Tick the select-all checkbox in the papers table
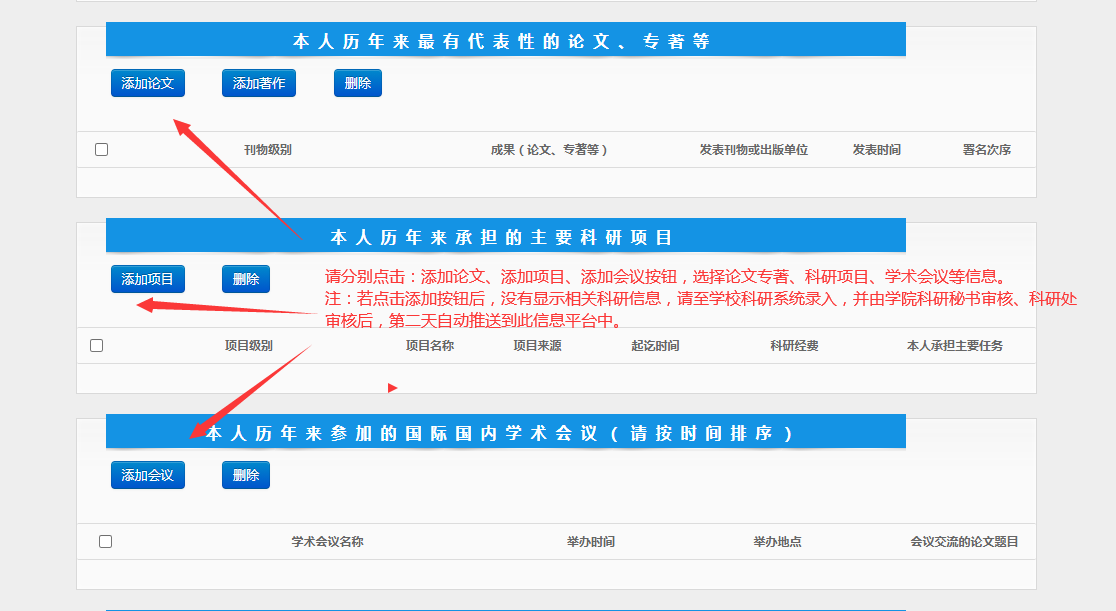This screenshot has width=1116, height=611. click(x=101, y=150)
